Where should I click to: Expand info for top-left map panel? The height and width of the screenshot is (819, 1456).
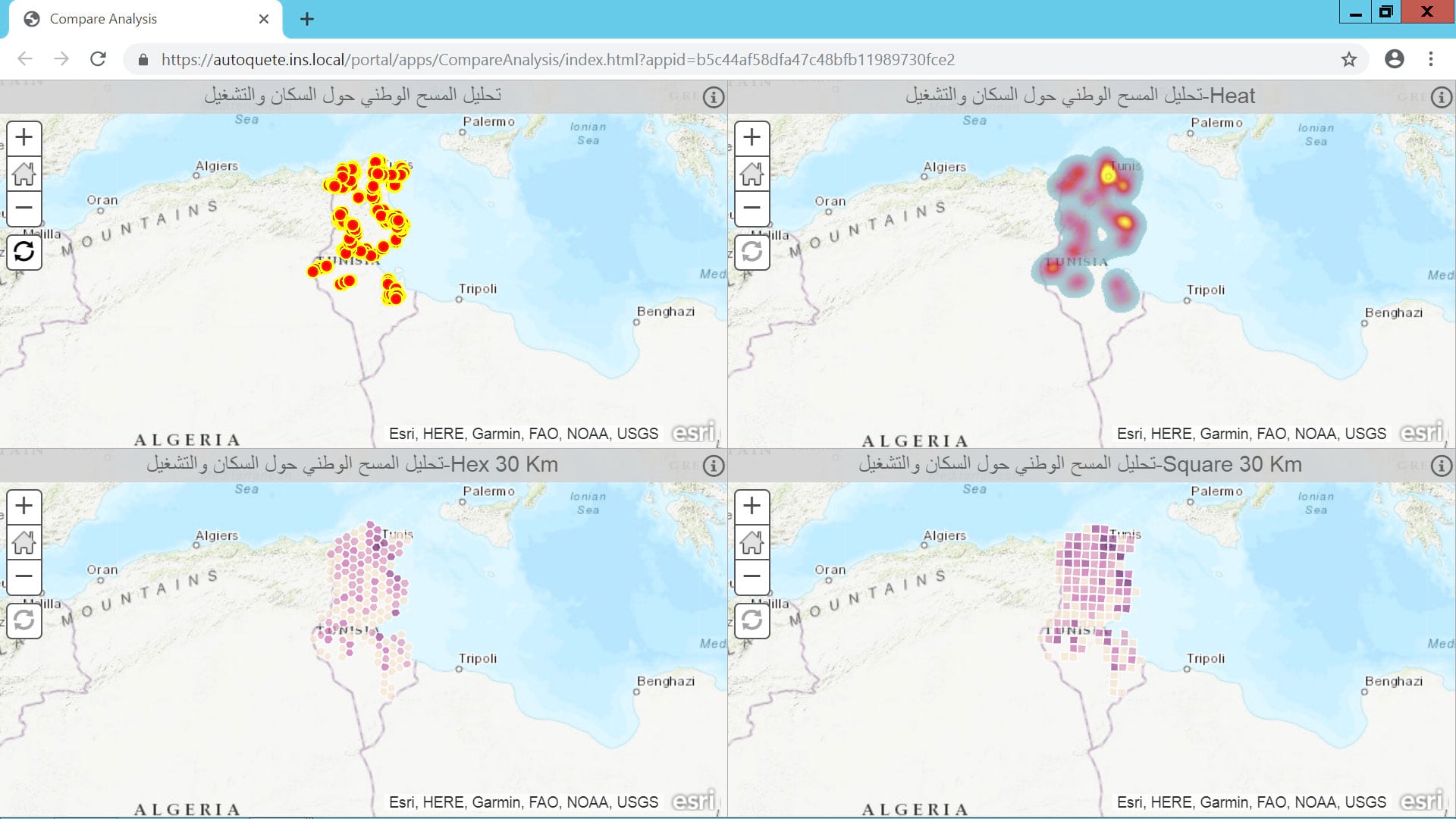pyautogui.click(x=713, y=97)
